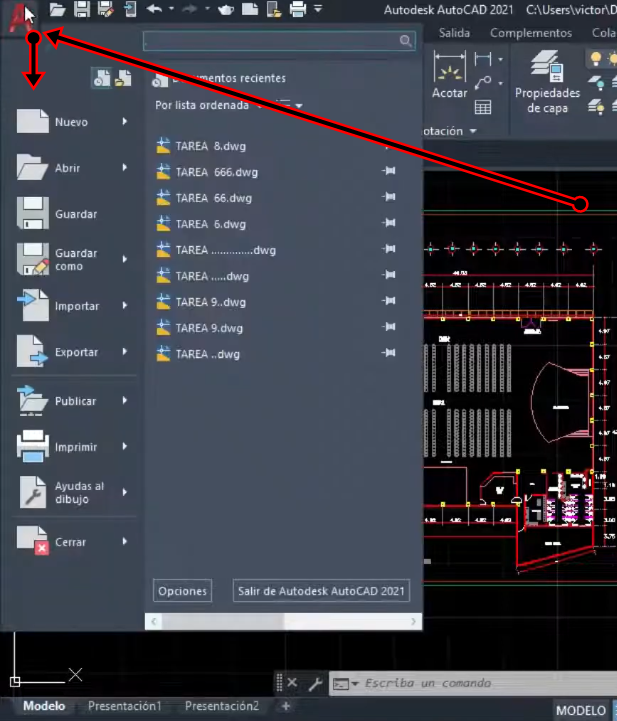Expand the Nuevo submenu arrow
617x721 pixels.
125,121
